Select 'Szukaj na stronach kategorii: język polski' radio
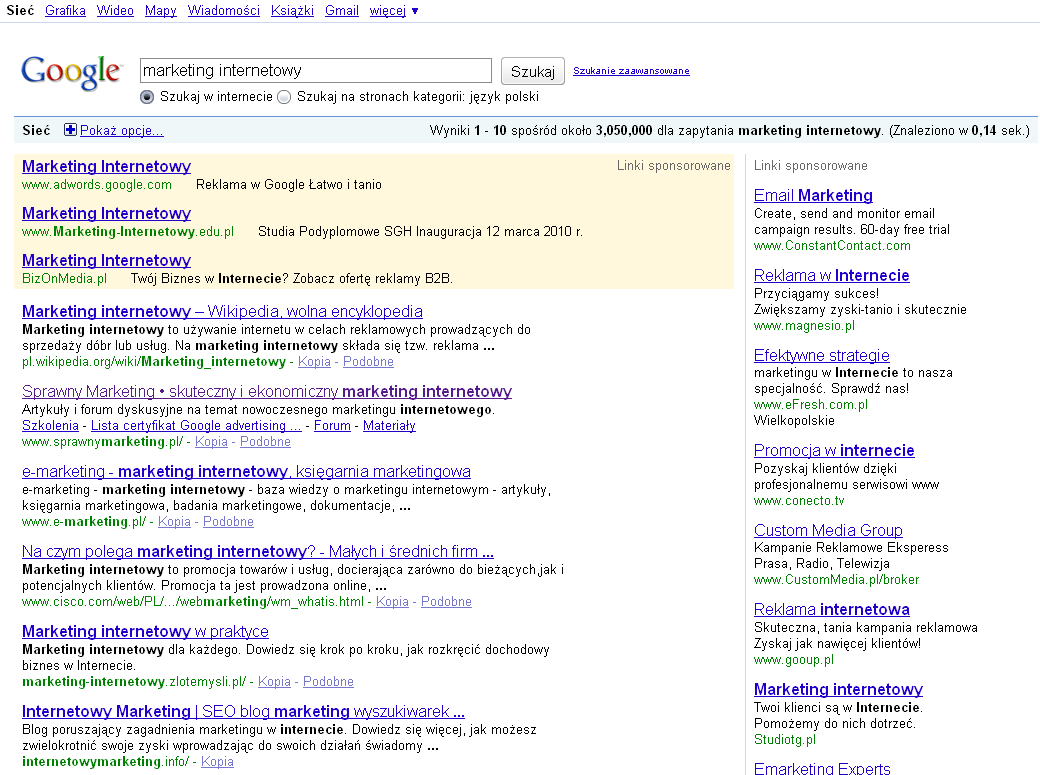The height and width of the screenshot is (775, 1040). [x=284, y=97]
